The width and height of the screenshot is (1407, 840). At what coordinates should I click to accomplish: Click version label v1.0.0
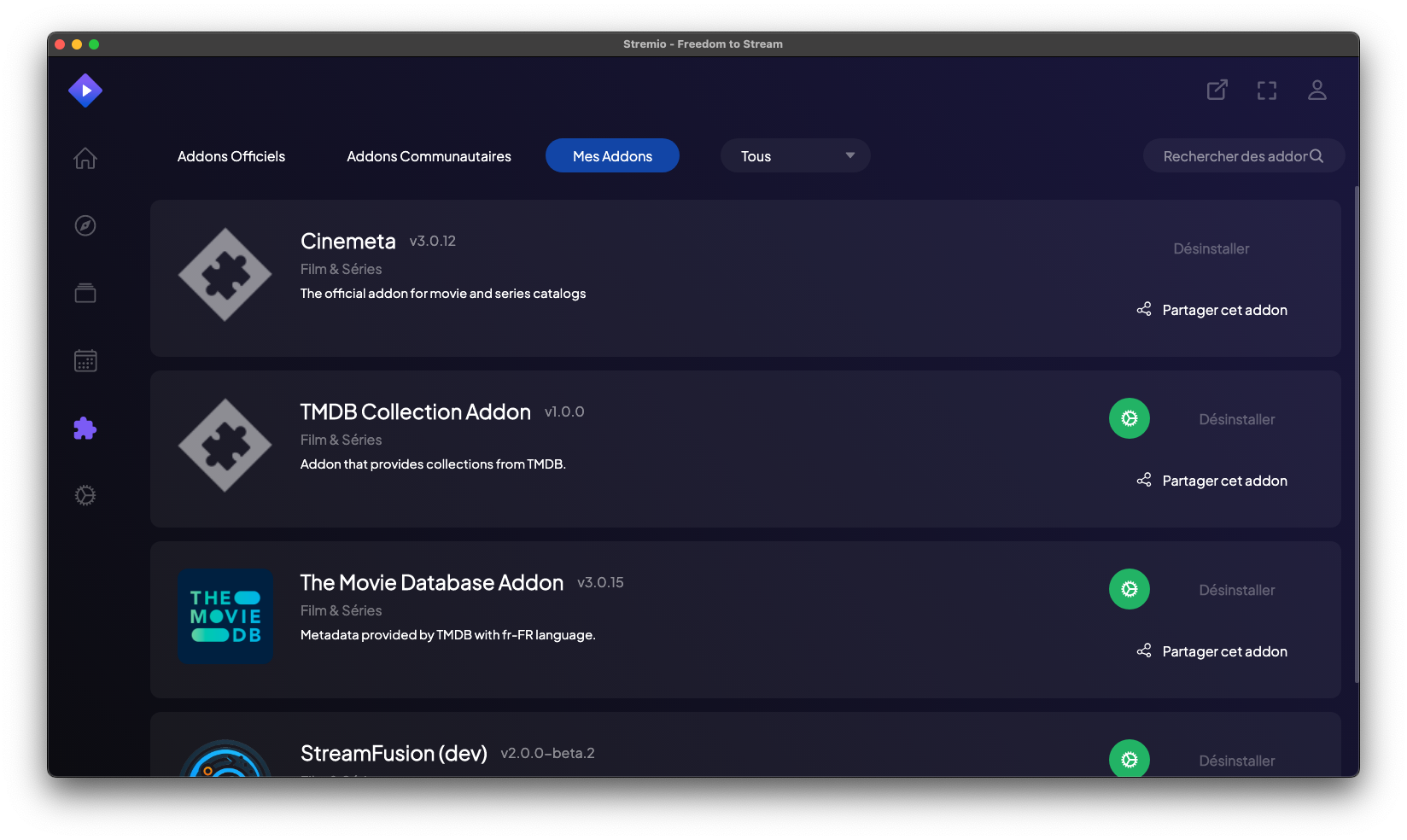[564, 412]
